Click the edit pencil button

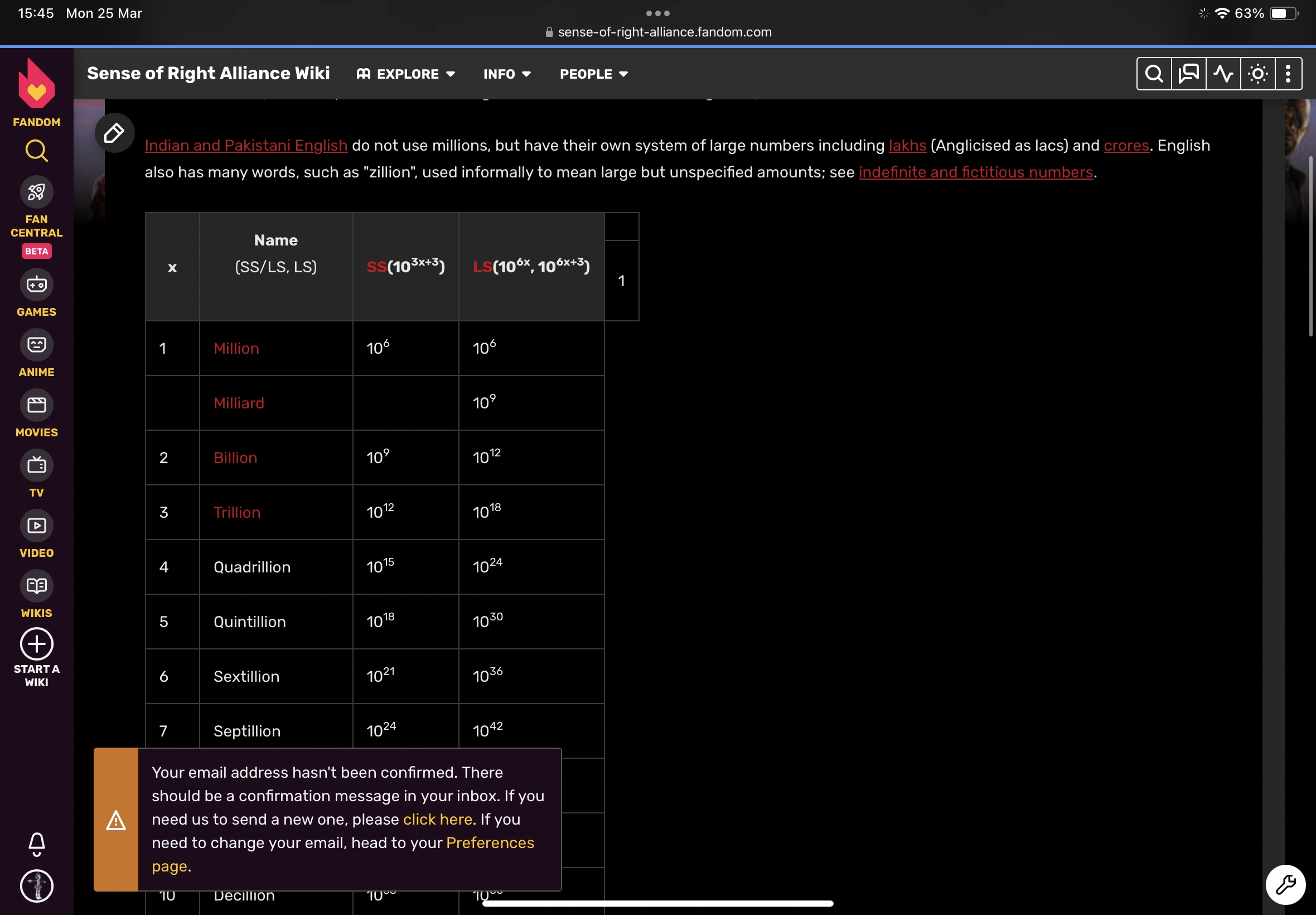(114, 133)
